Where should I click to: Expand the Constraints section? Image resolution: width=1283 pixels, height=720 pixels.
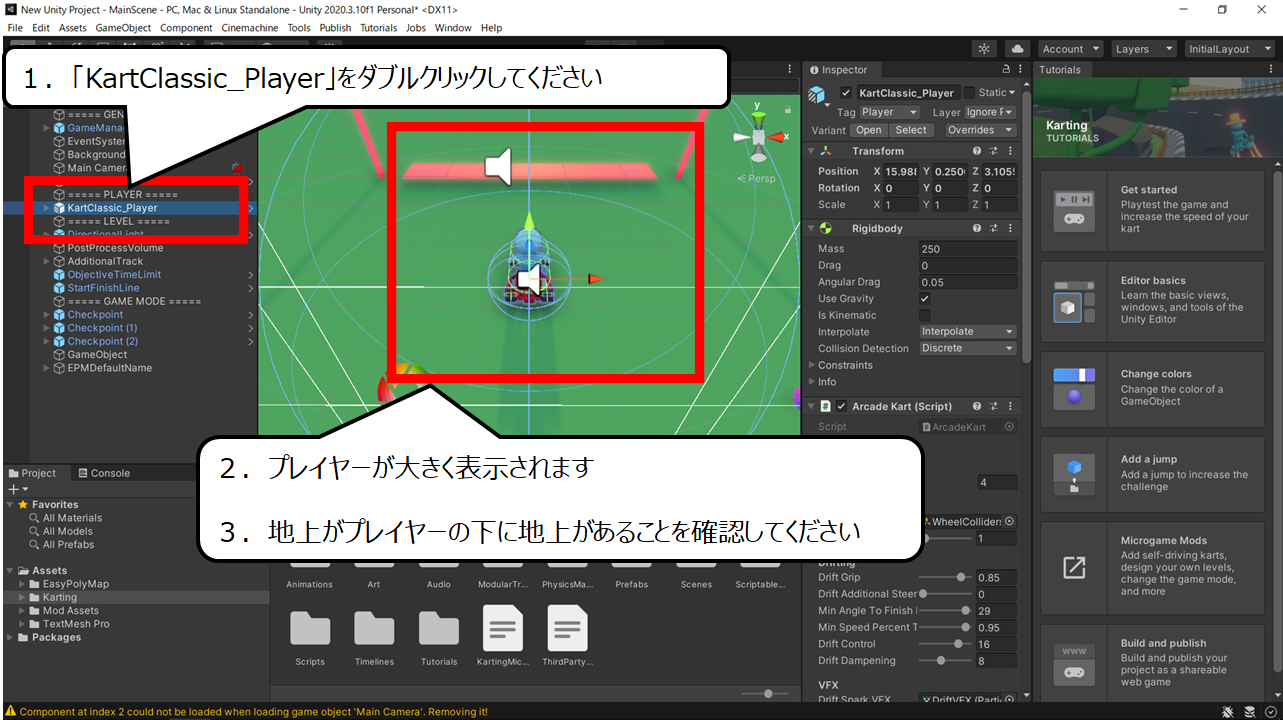[x=811, y=365]
